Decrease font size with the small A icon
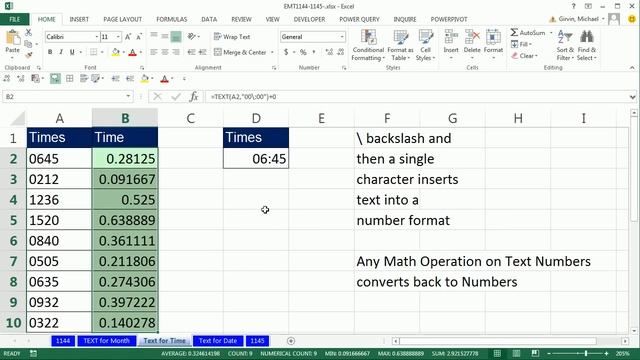The image size is (640, 360). click(139, 37)
